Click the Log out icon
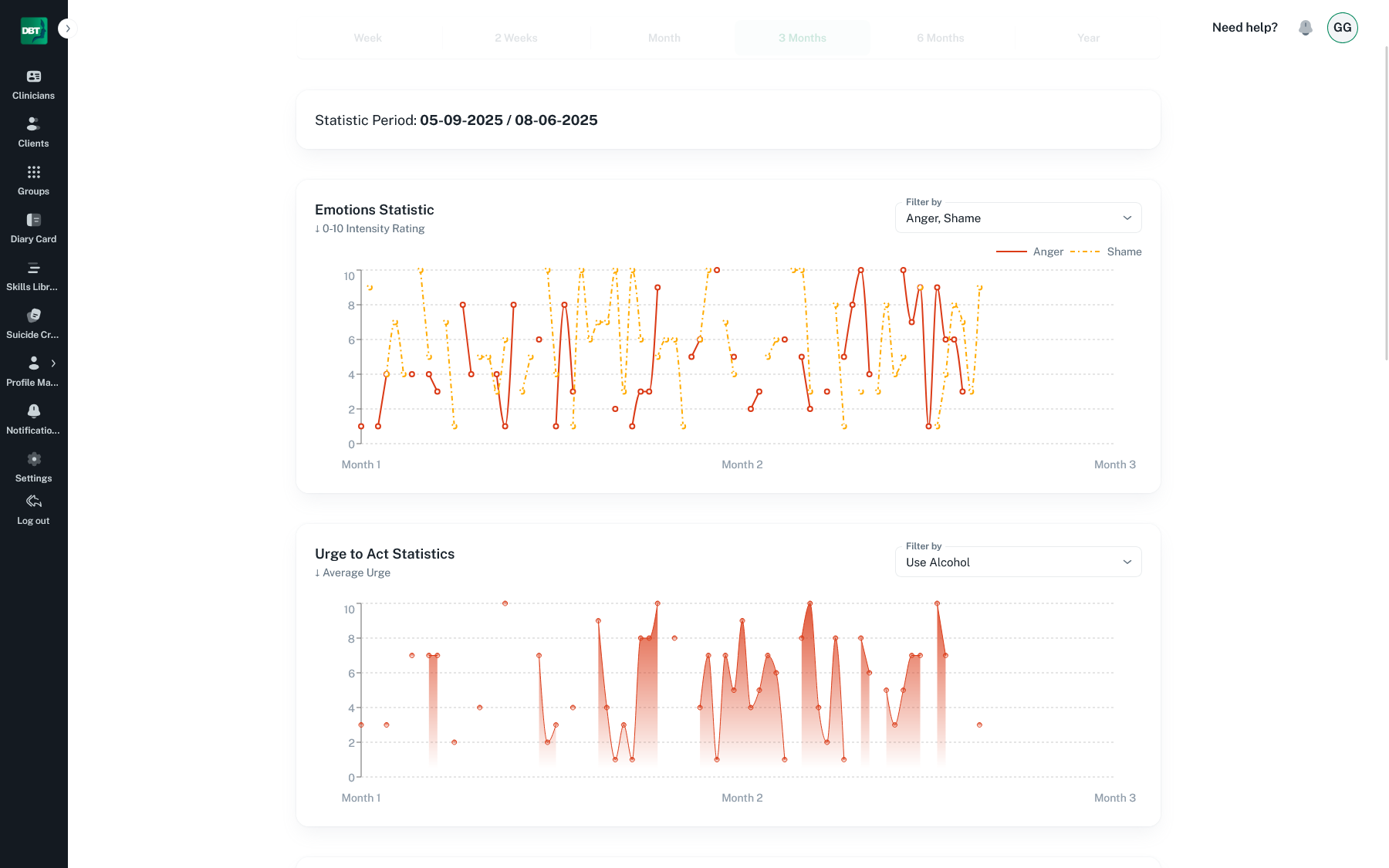Screen dimensions: 1389x868 click(x=33, y=502)
